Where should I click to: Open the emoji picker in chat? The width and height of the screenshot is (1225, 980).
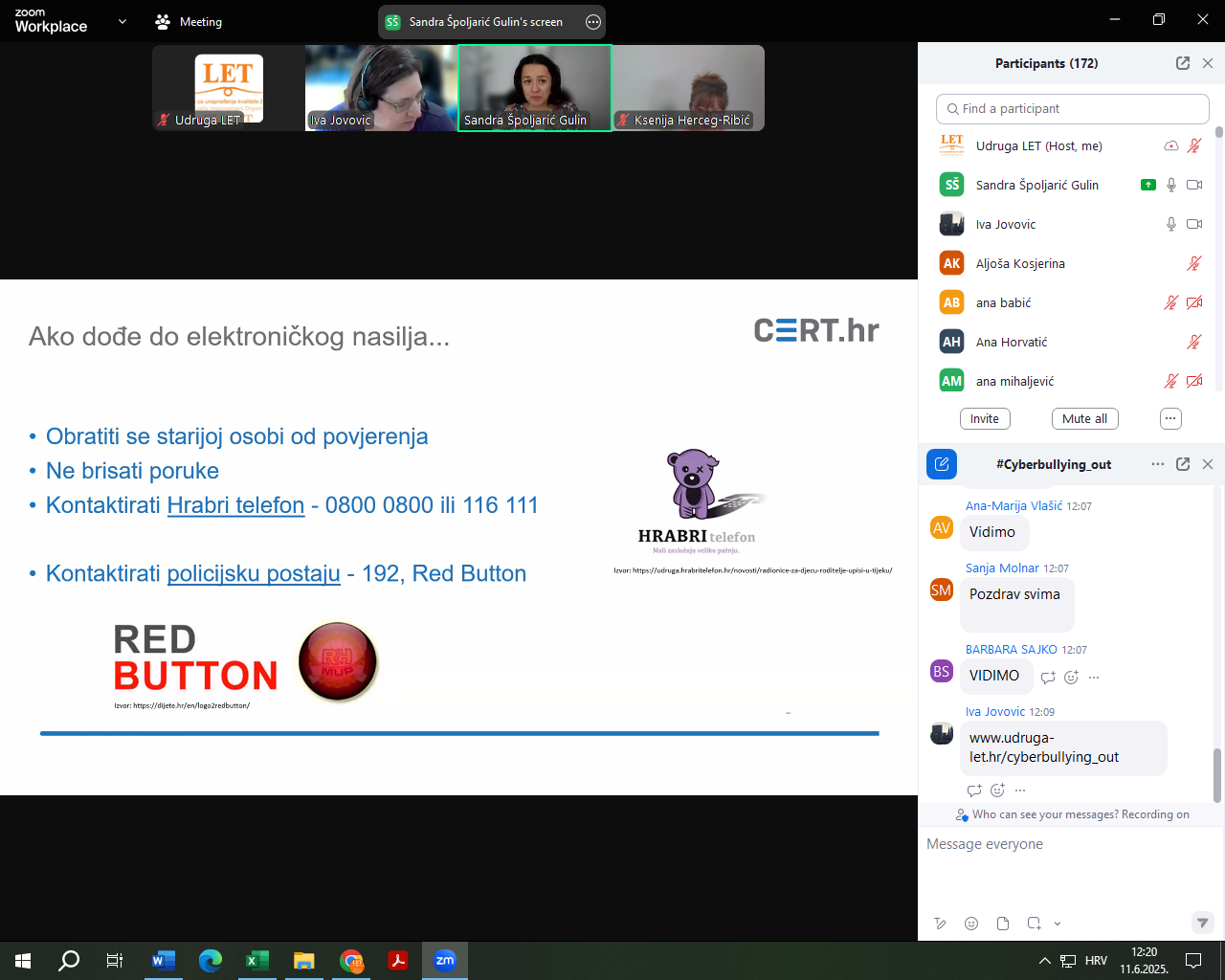click(x=971, y=924)
